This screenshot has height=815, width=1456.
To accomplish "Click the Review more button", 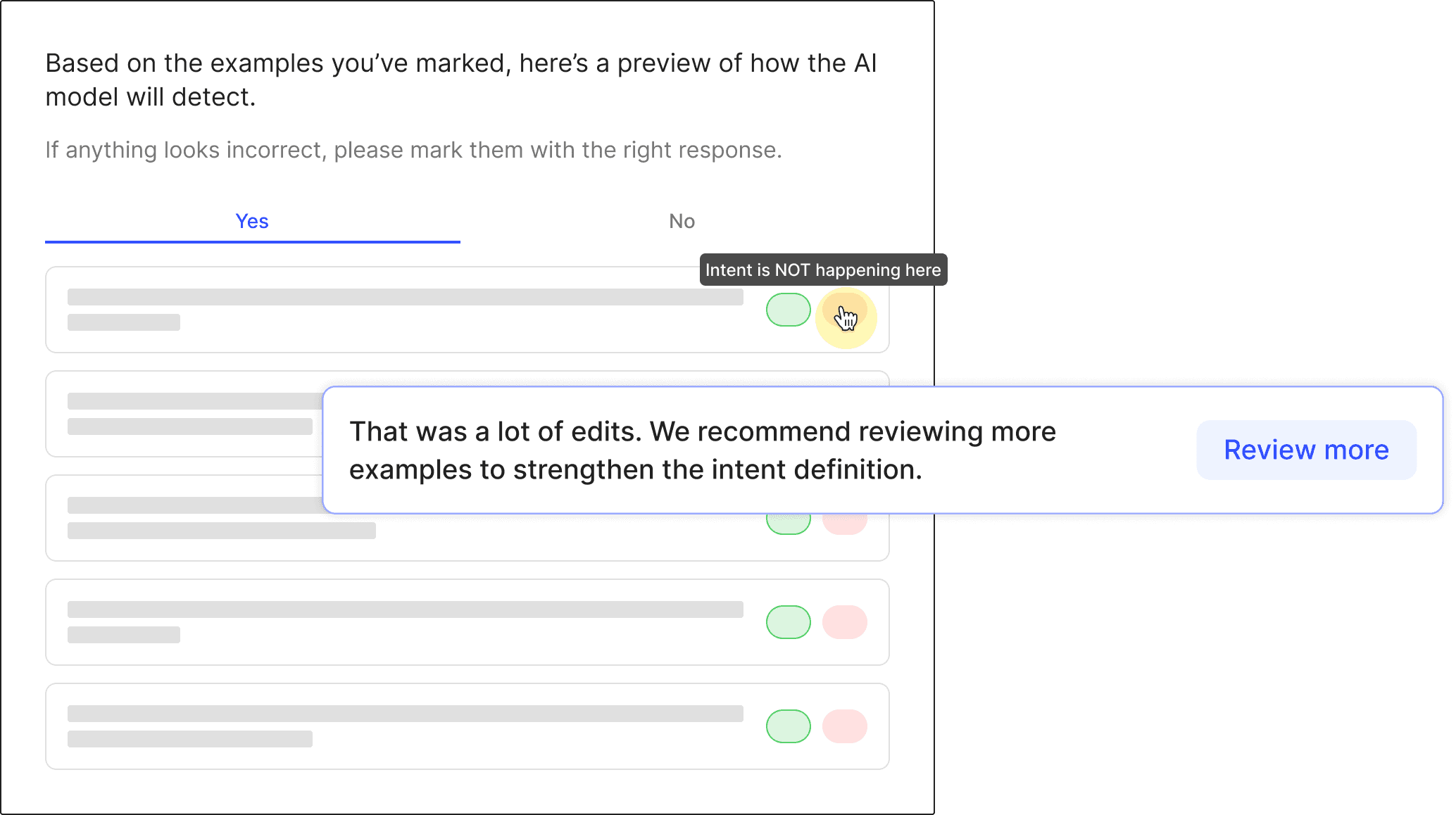I will pos(1306,450).
